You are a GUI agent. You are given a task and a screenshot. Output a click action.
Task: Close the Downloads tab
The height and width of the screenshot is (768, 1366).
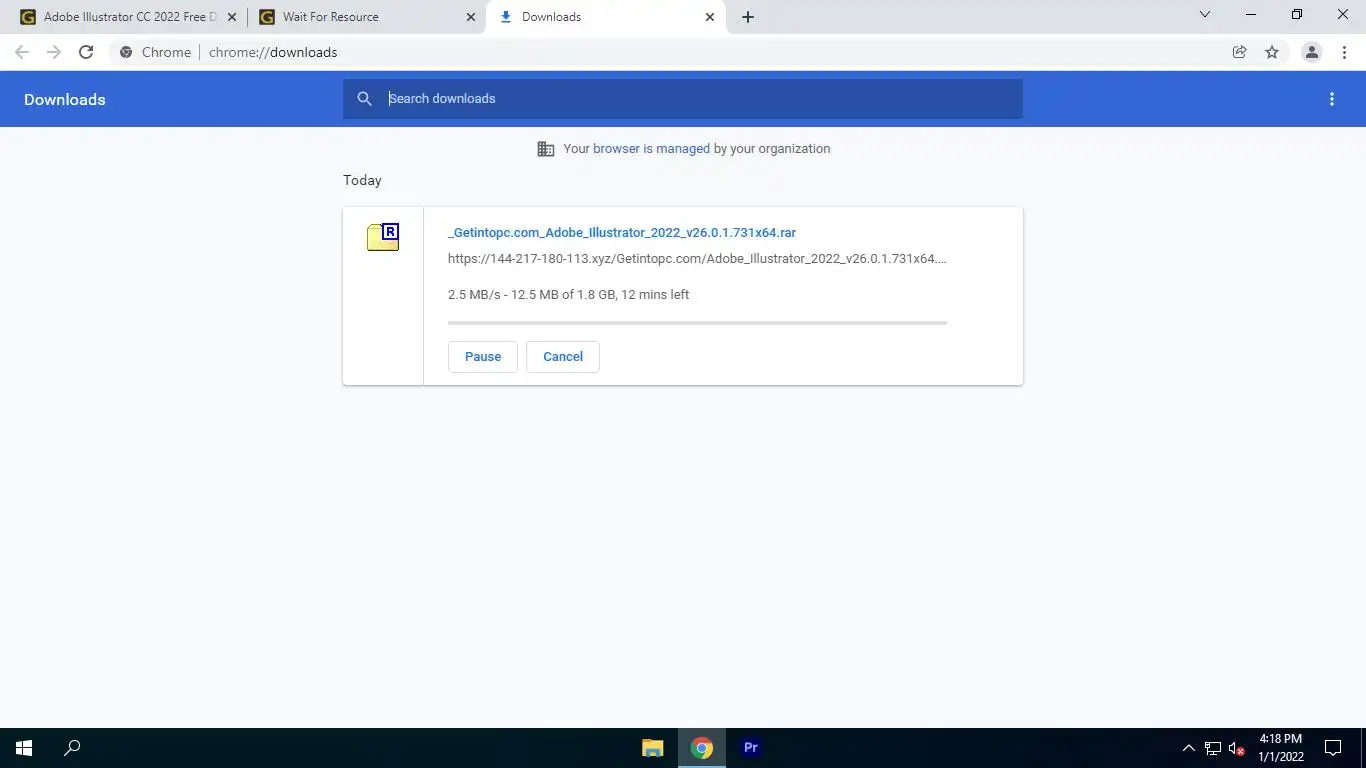coord(710,17)
